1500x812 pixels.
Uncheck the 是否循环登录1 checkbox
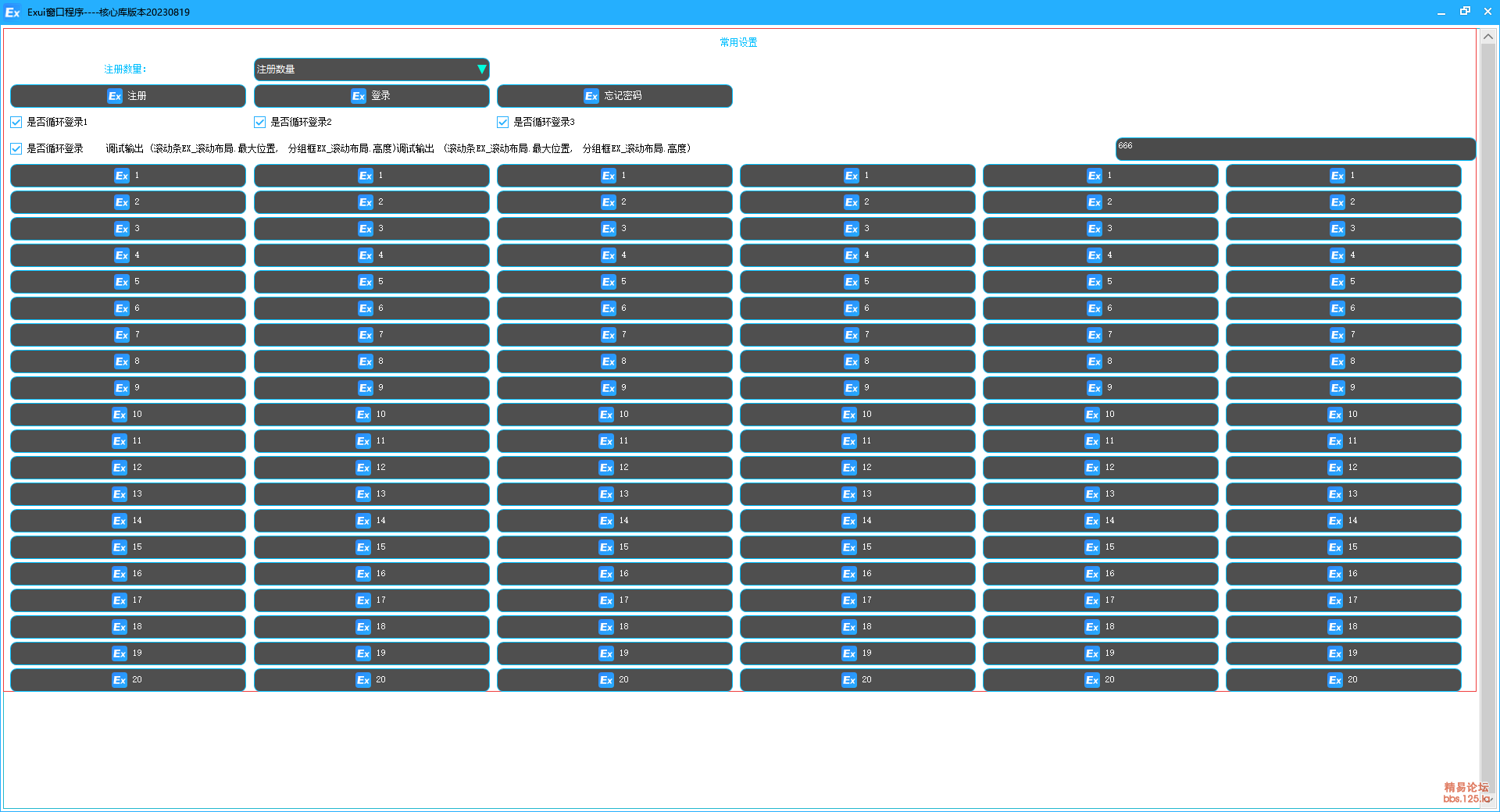coord(16,123)
